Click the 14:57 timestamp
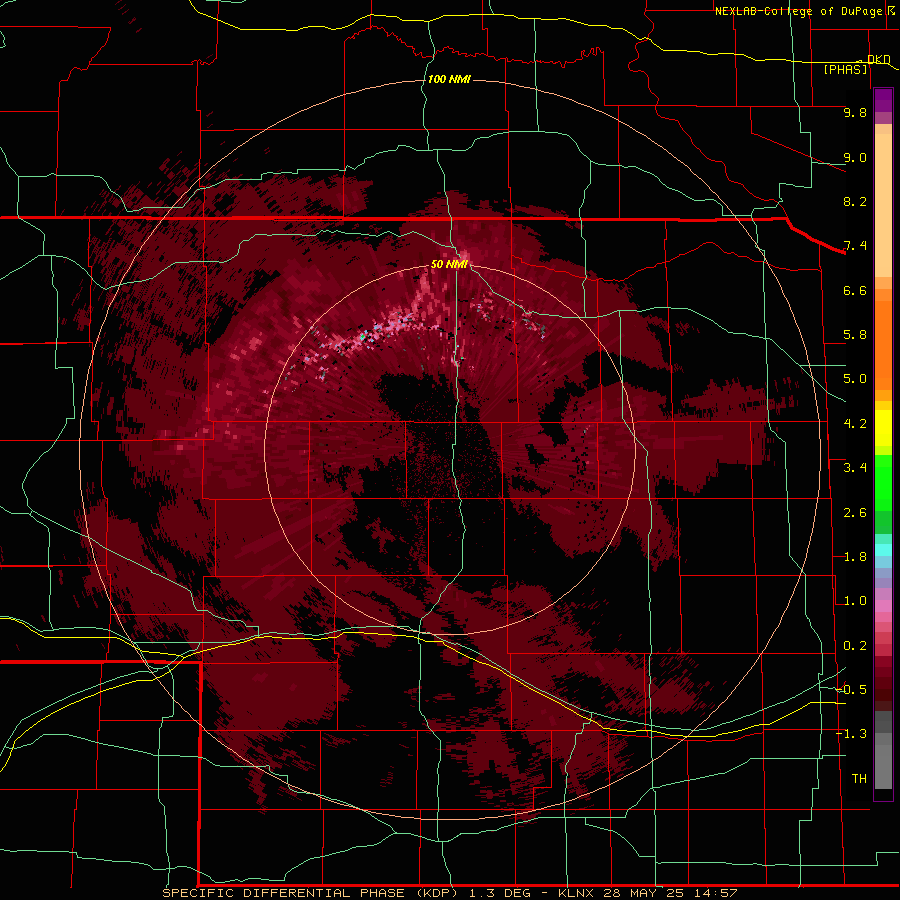 tap(715, 893)
